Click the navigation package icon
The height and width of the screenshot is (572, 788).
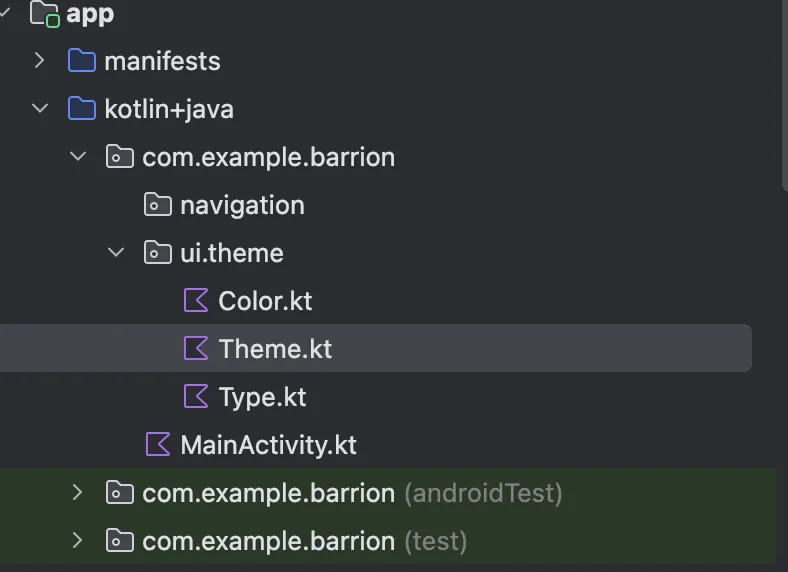[158, 205]
